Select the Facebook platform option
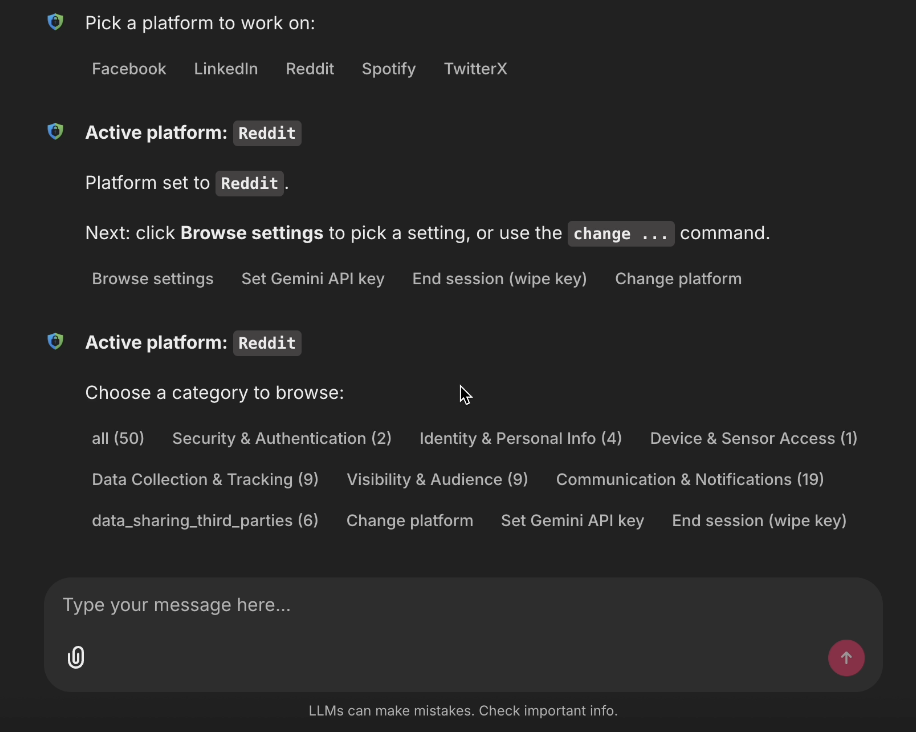916x732 pixels. click(129, 69)
